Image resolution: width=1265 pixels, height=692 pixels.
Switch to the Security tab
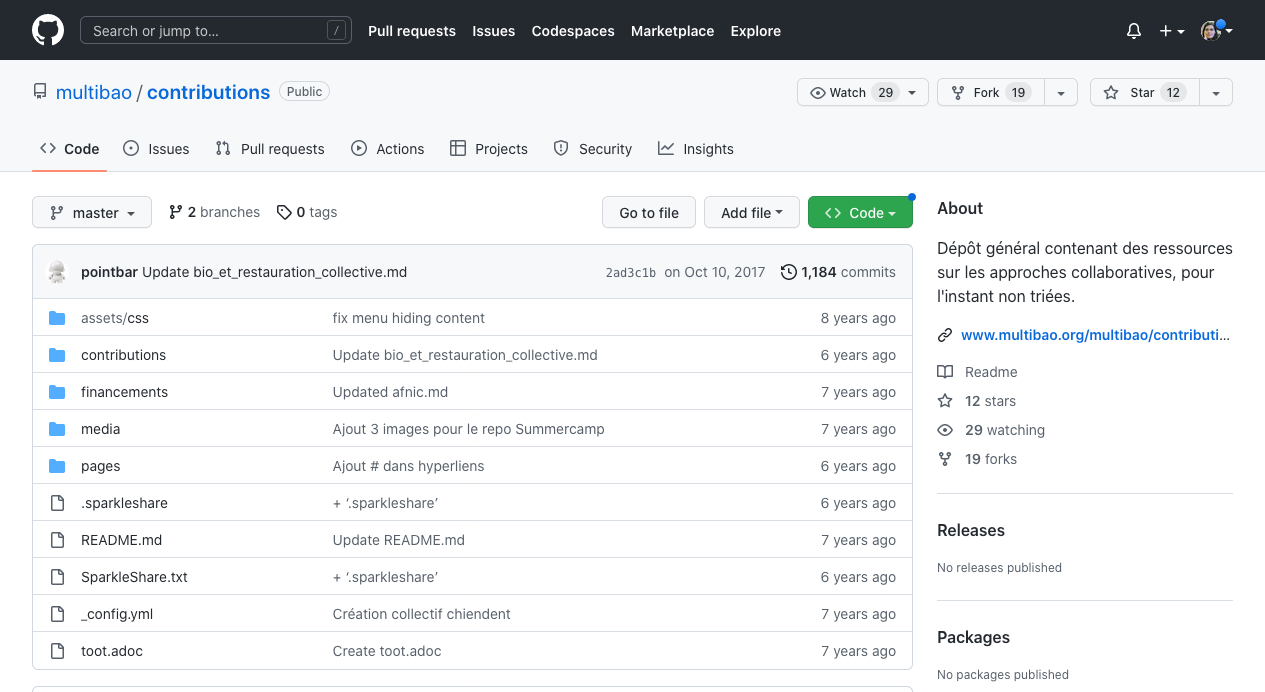click(x=593, y=149)
